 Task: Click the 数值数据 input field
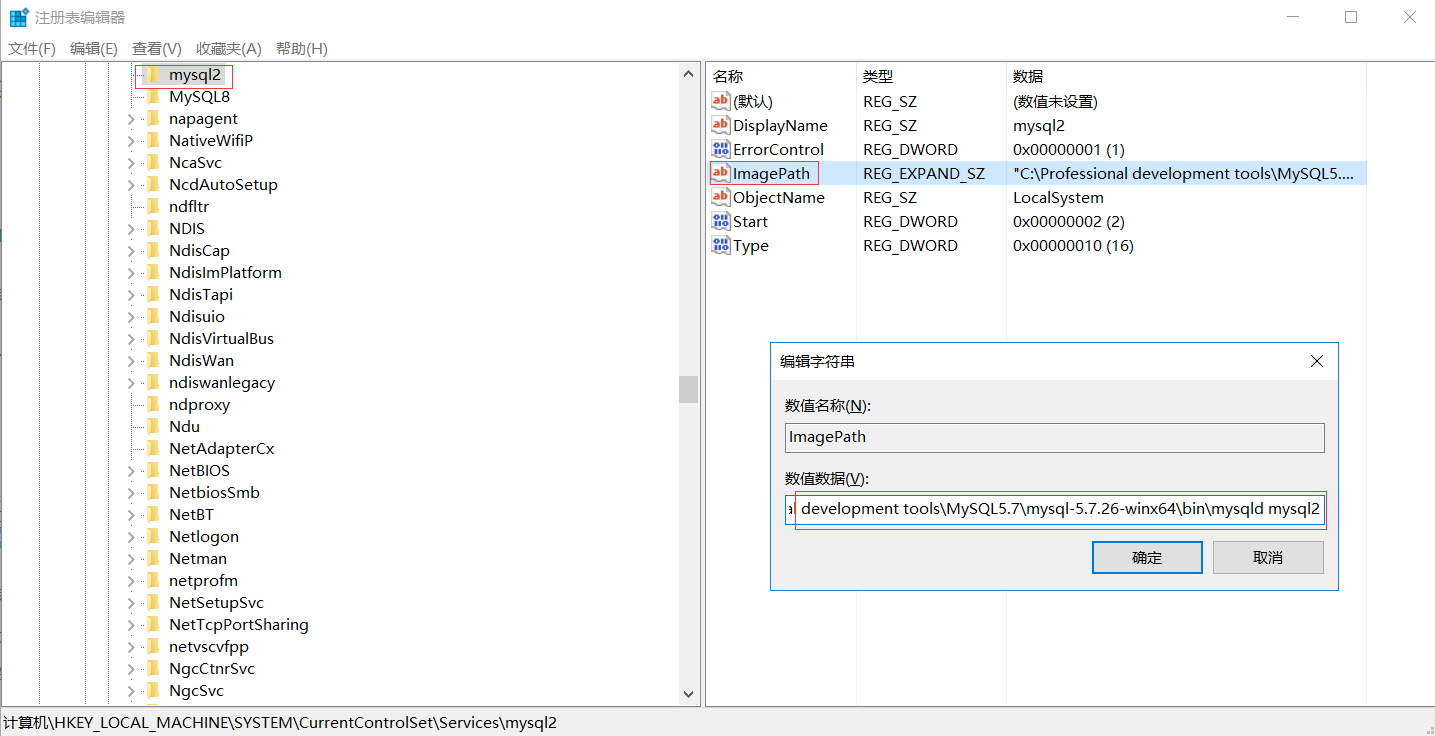[x=1055, y=509]
